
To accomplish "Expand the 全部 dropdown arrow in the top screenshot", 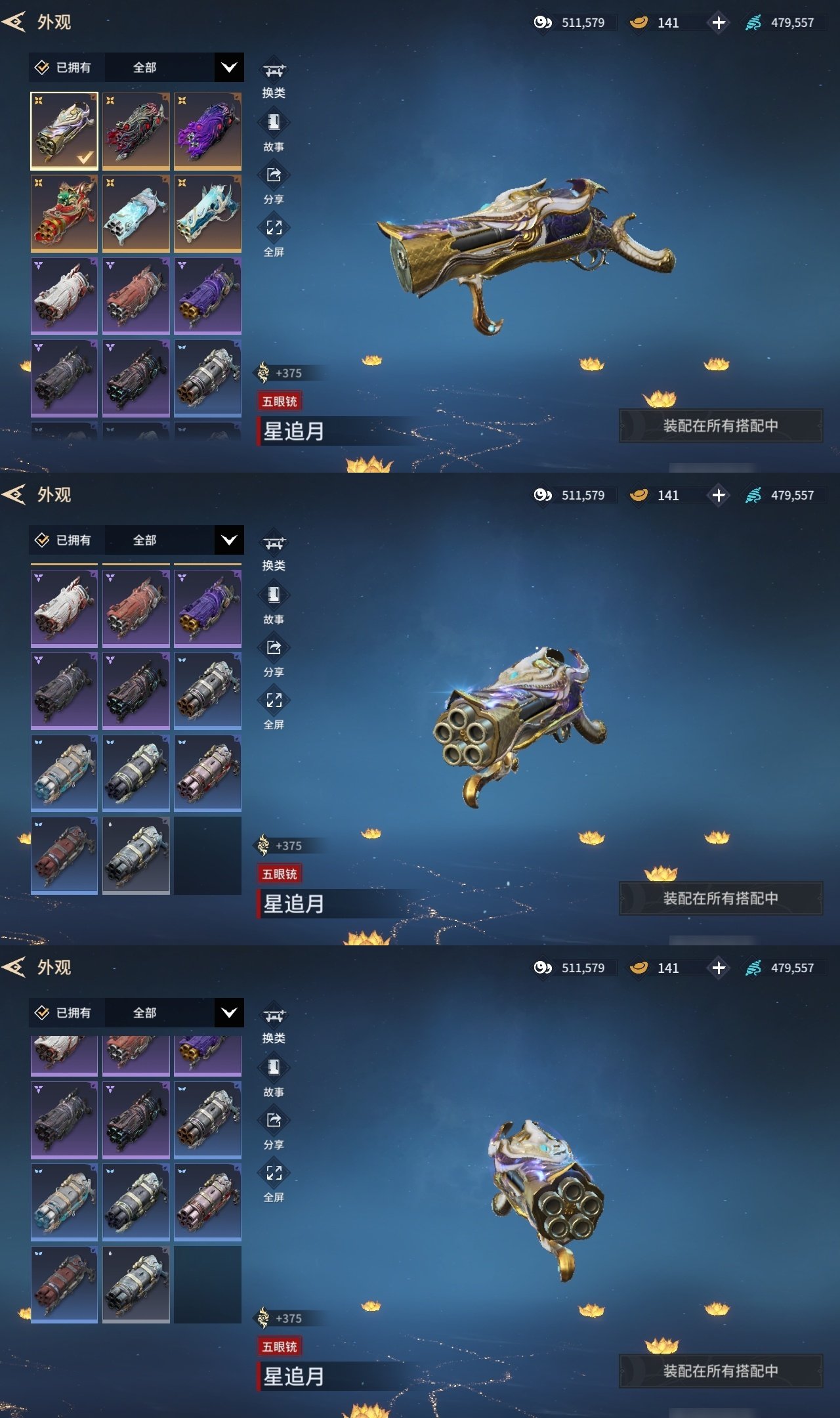I will click(x=229, y=67).
